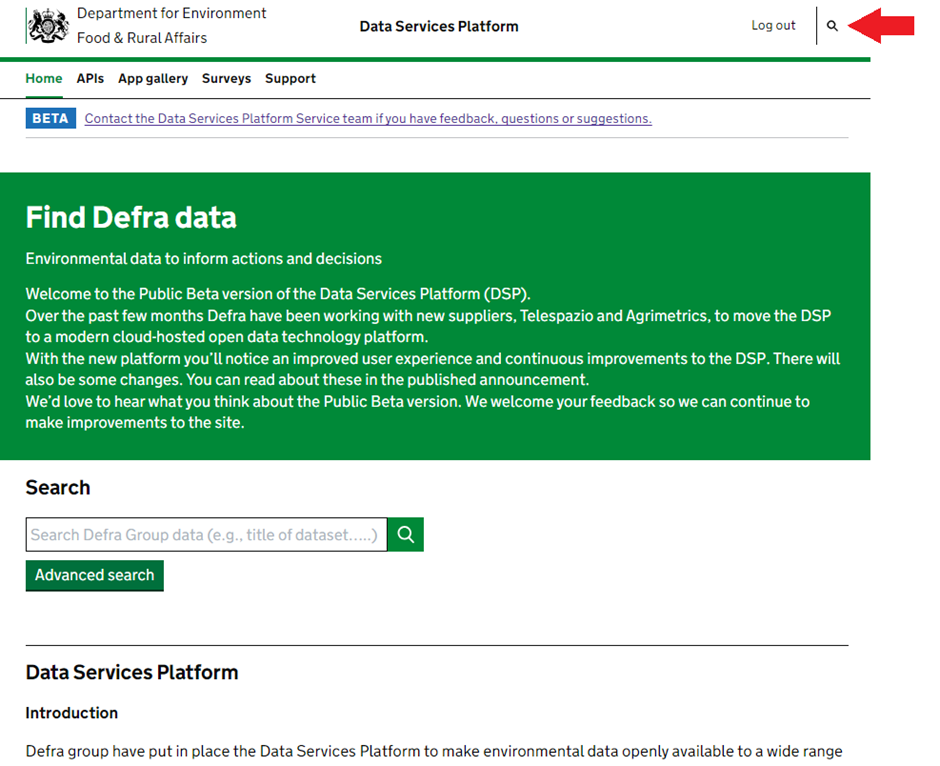Click the Search section heading
This screenshot has height=766, width=940.
point(58,488)
